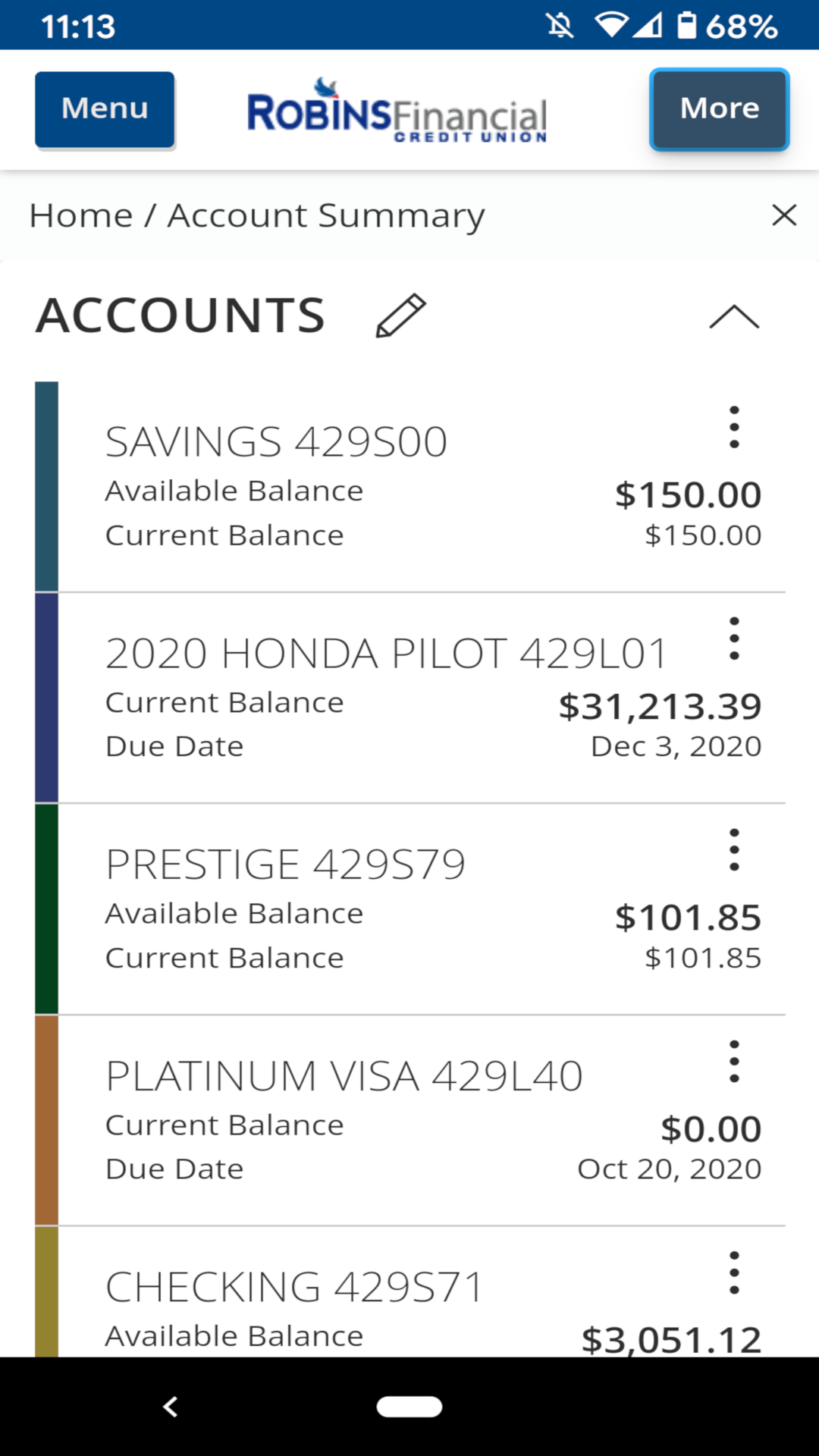
Task: Open the Menu button
Action: (x=105, y=109)
